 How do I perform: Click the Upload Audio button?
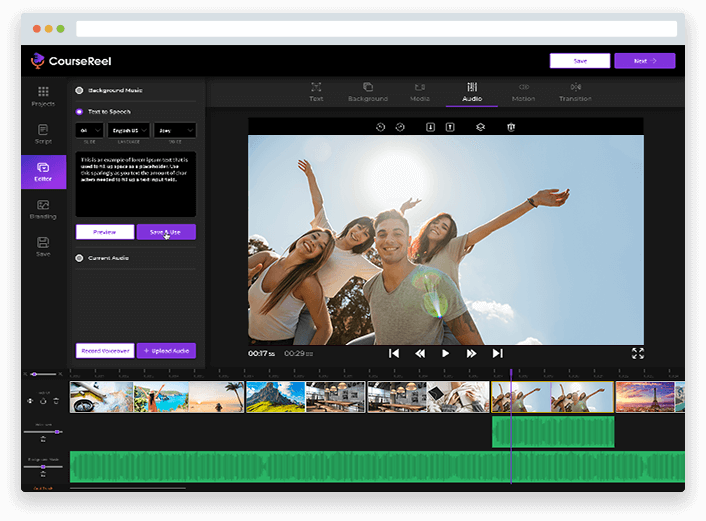tap(166, 351)
